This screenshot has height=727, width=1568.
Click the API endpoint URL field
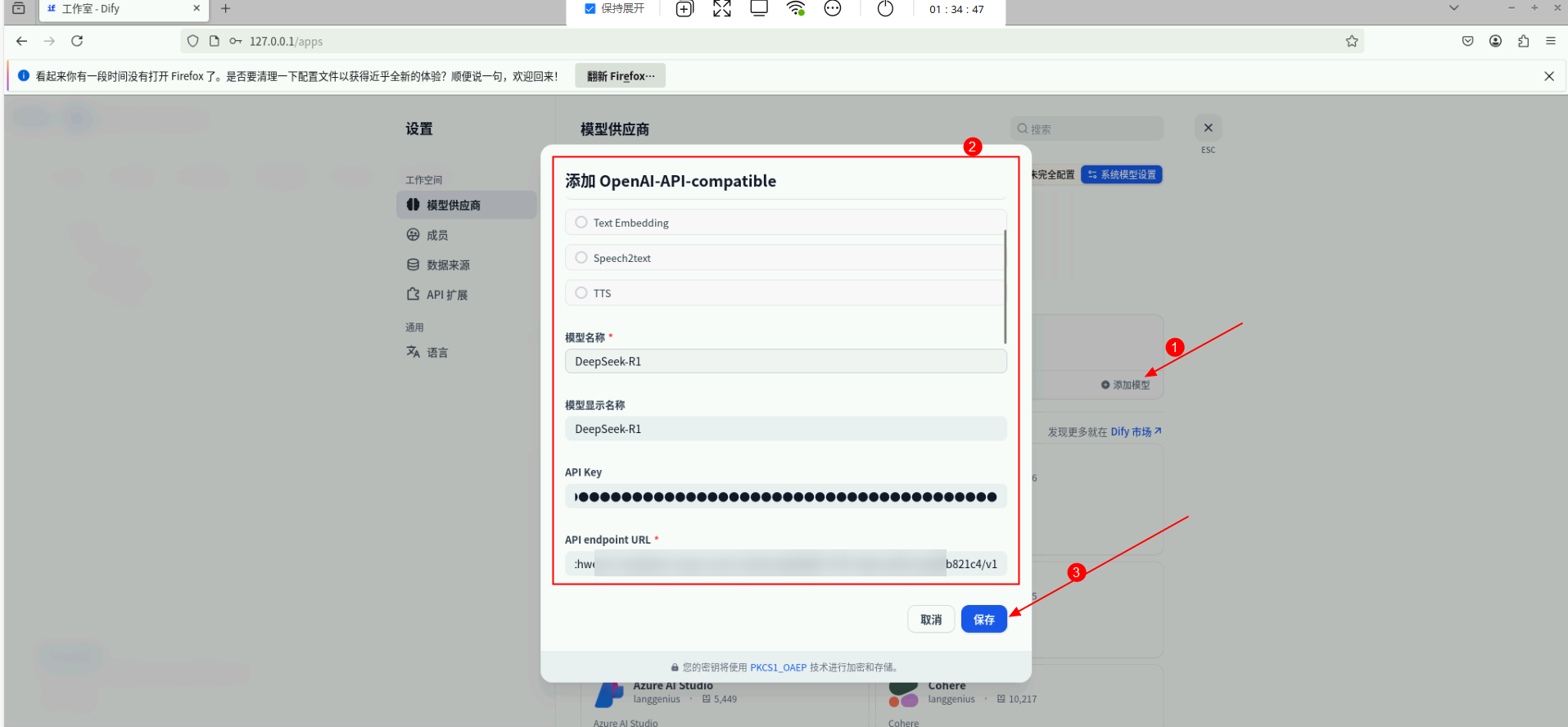tap(785, 564)
